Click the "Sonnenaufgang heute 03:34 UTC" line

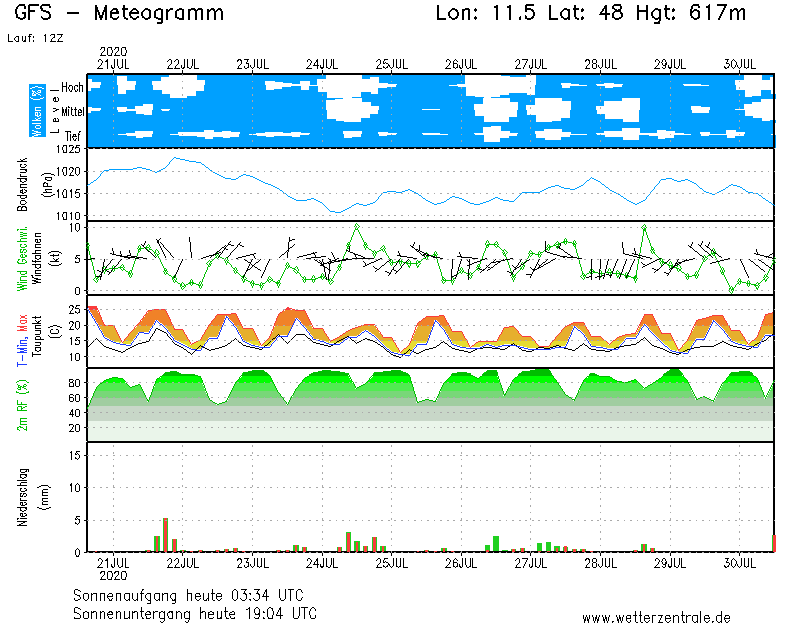(x=188, y=595)
